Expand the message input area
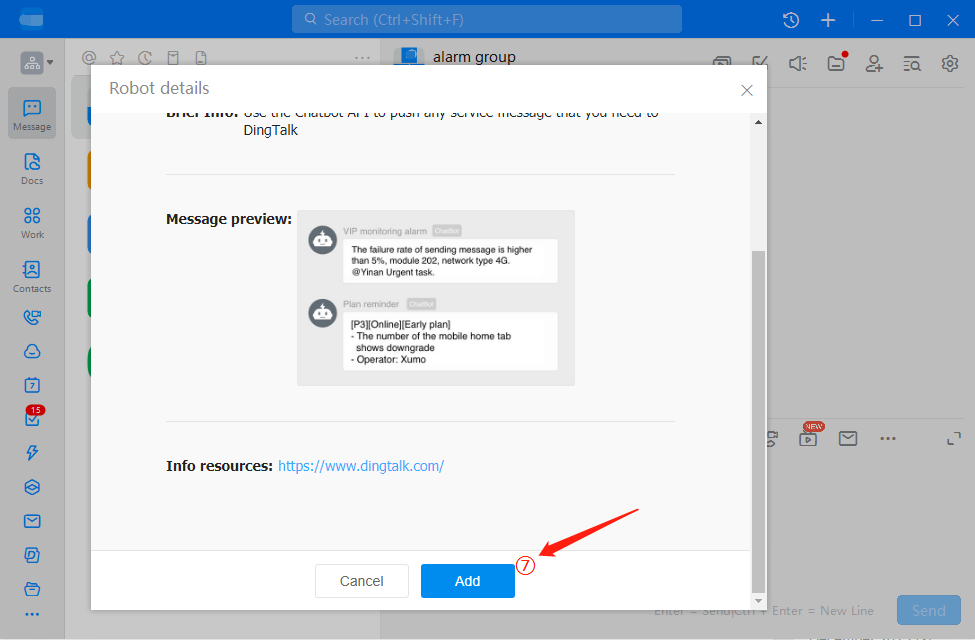This screenshot has width=975, height=640. 953,439
